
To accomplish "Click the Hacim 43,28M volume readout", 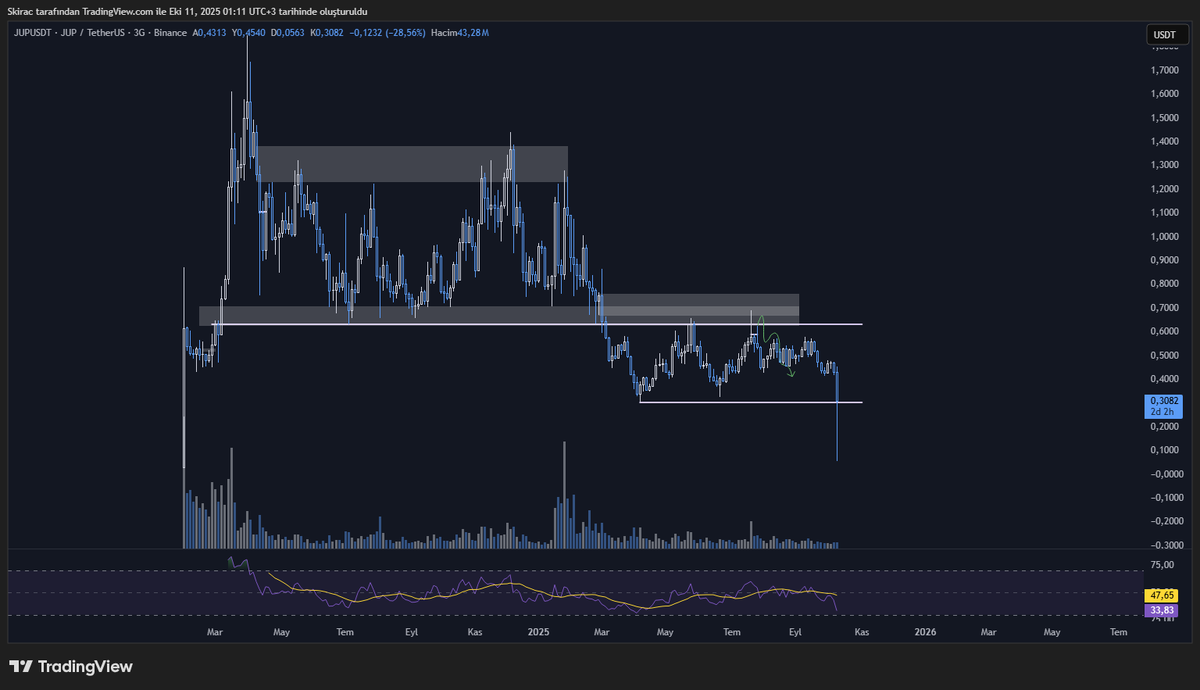I will click(460, 33).
